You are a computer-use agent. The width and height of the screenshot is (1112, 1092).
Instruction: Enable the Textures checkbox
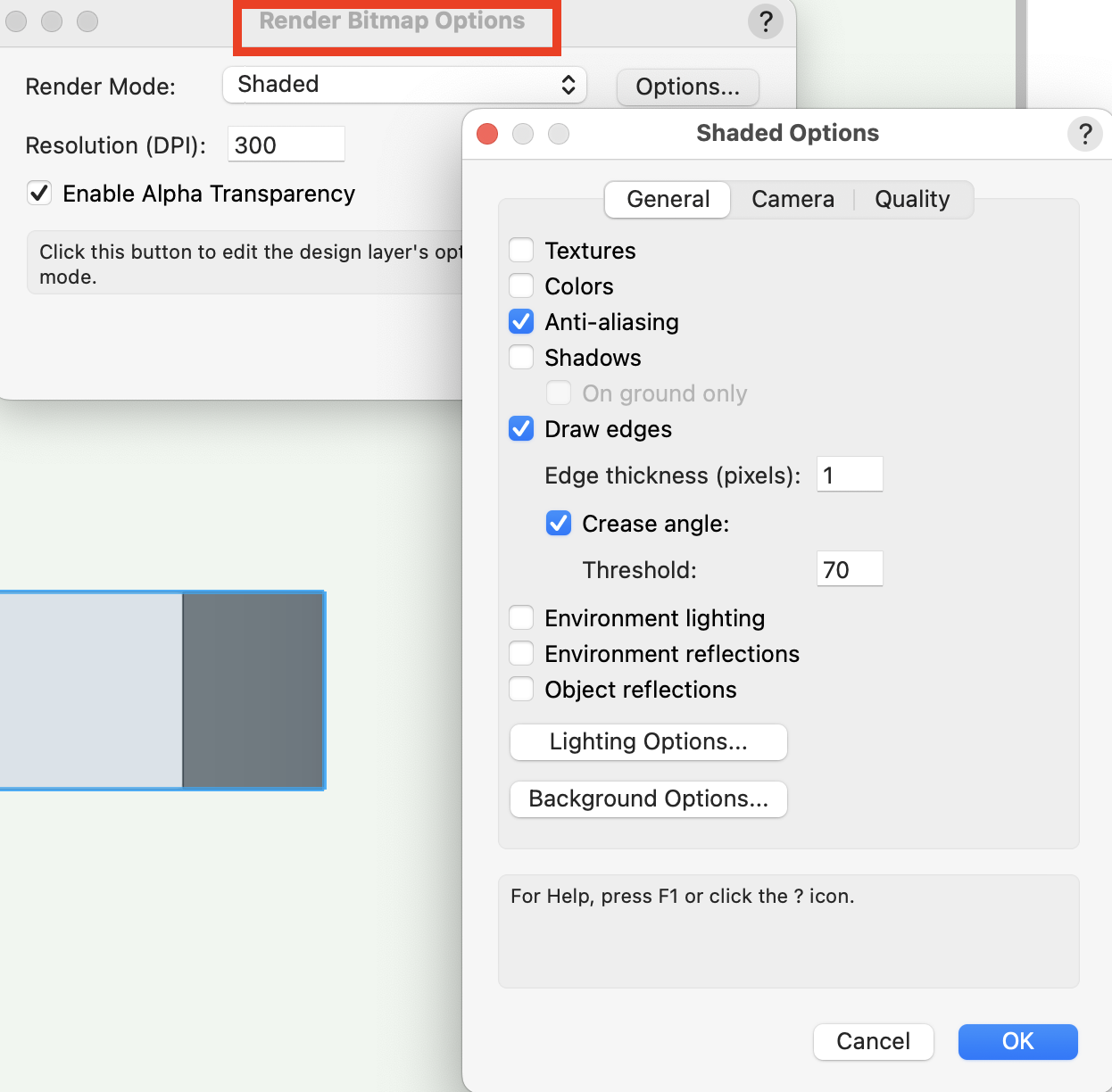tap(521, 251)
